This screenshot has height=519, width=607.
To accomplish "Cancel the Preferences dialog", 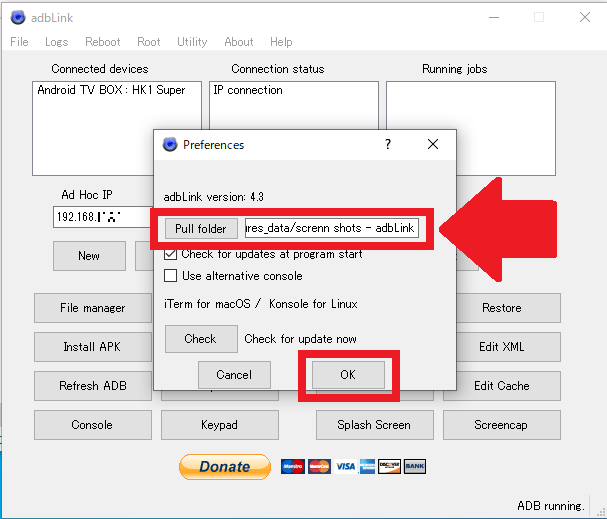I will point(234,375).
